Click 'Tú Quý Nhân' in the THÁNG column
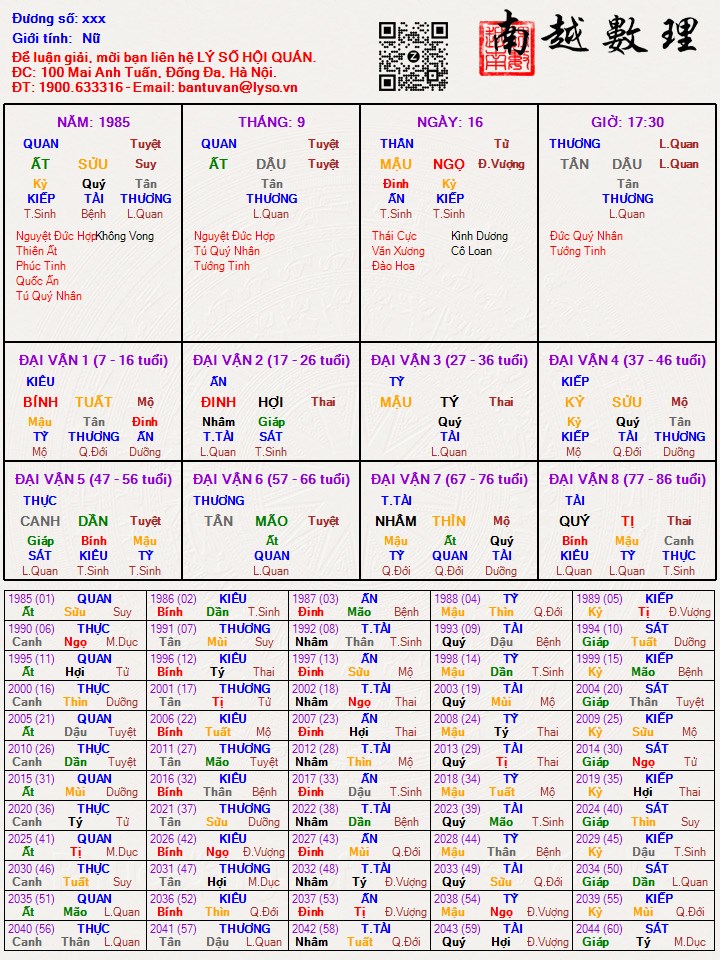 (x=227, y=250)
